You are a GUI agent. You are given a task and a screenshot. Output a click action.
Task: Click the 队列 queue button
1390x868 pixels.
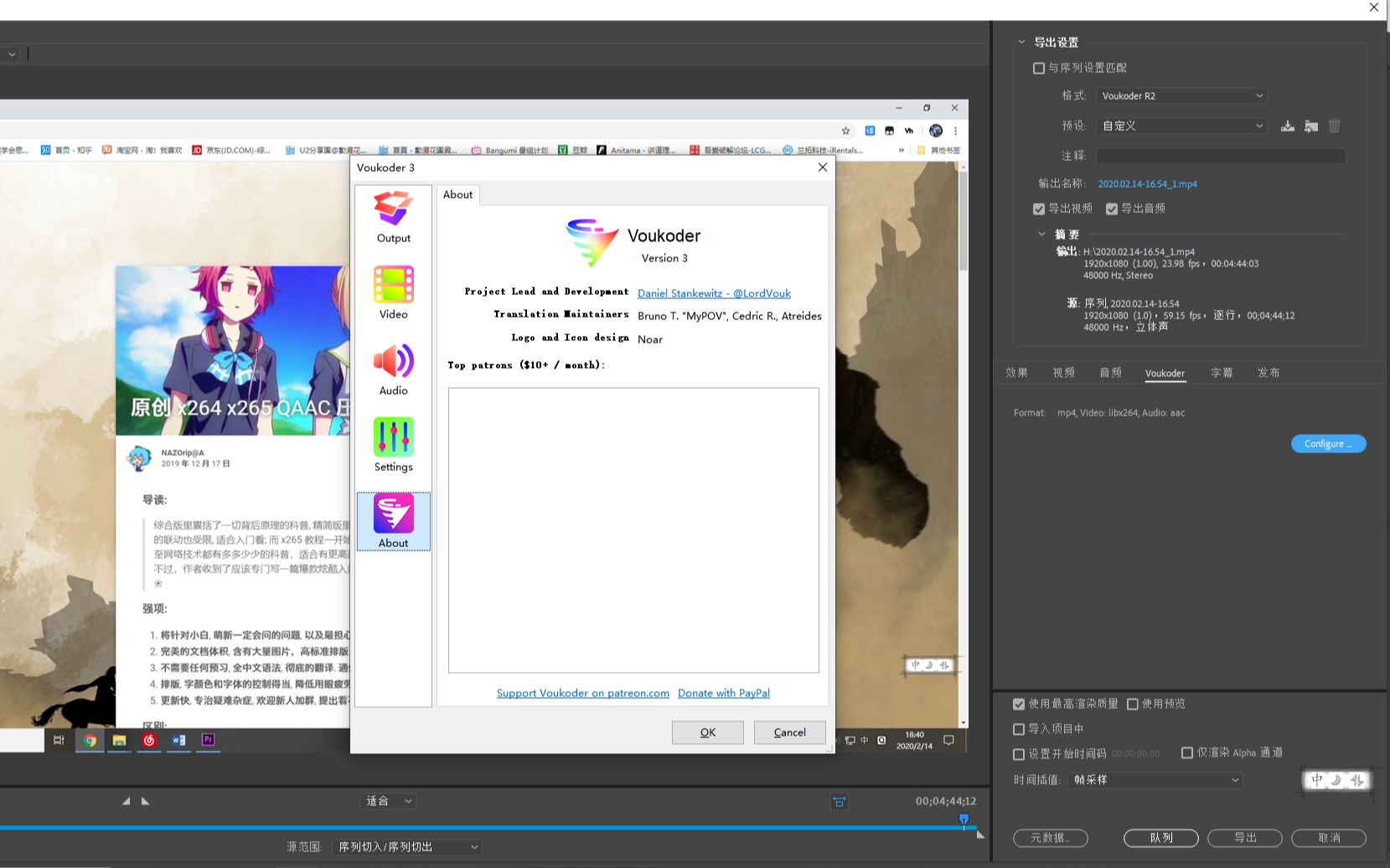click(1161, 838)
